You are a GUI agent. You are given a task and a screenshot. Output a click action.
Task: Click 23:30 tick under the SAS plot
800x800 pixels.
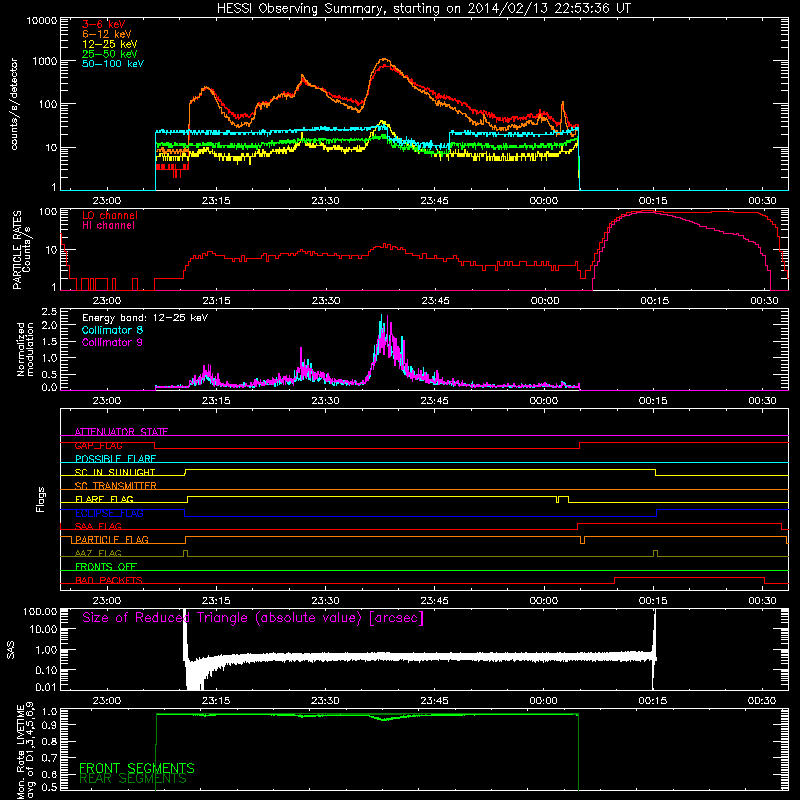coord(325,701)
